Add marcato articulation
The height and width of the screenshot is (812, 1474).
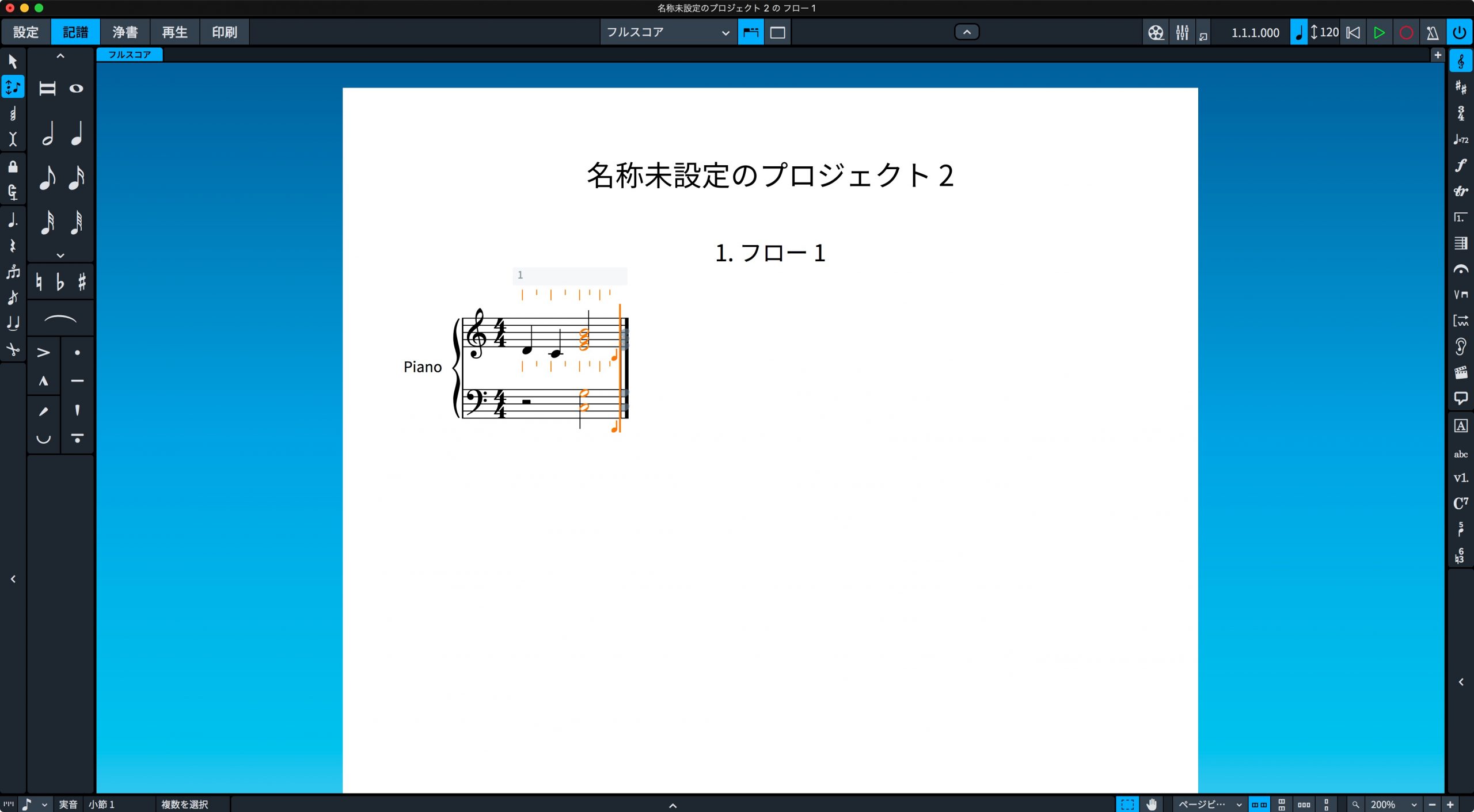44,381
